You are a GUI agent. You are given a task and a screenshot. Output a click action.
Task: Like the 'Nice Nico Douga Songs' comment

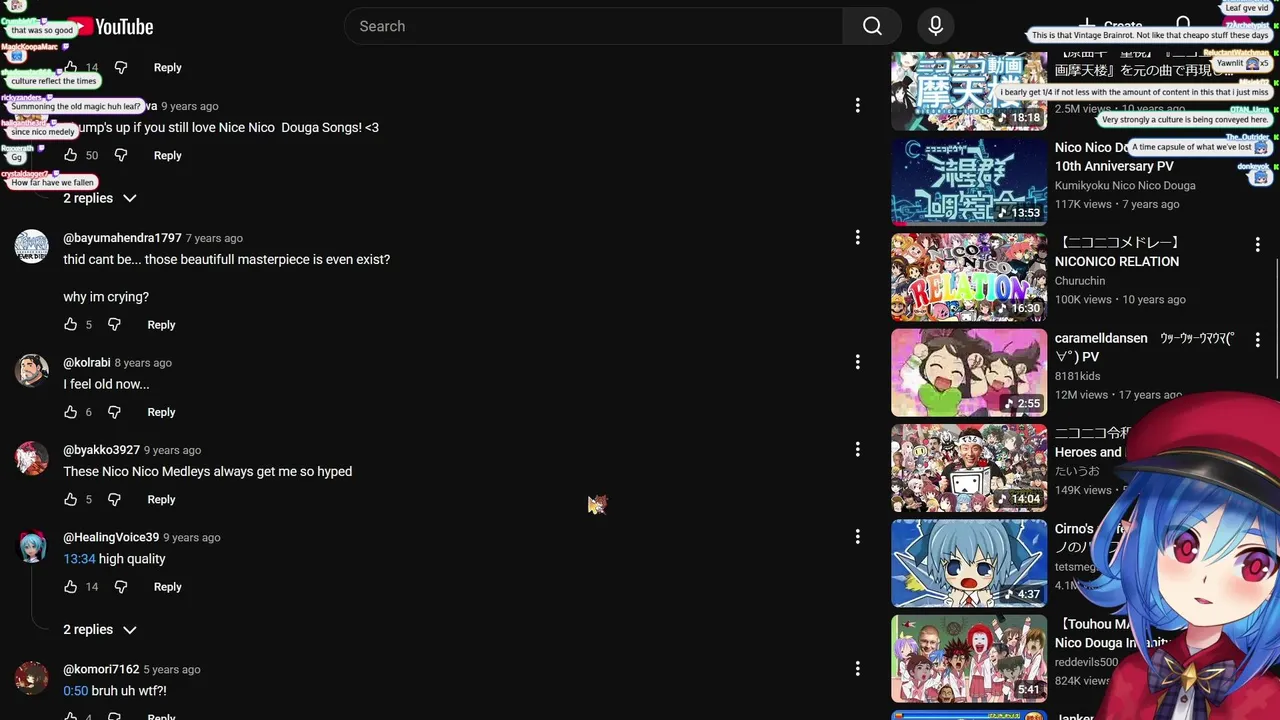(70, 155)
